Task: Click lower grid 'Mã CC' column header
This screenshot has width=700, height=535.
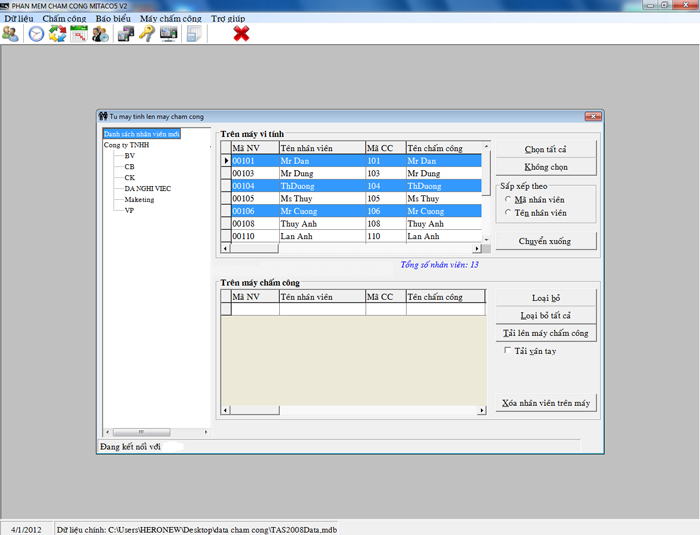Action: click(386, 297)
